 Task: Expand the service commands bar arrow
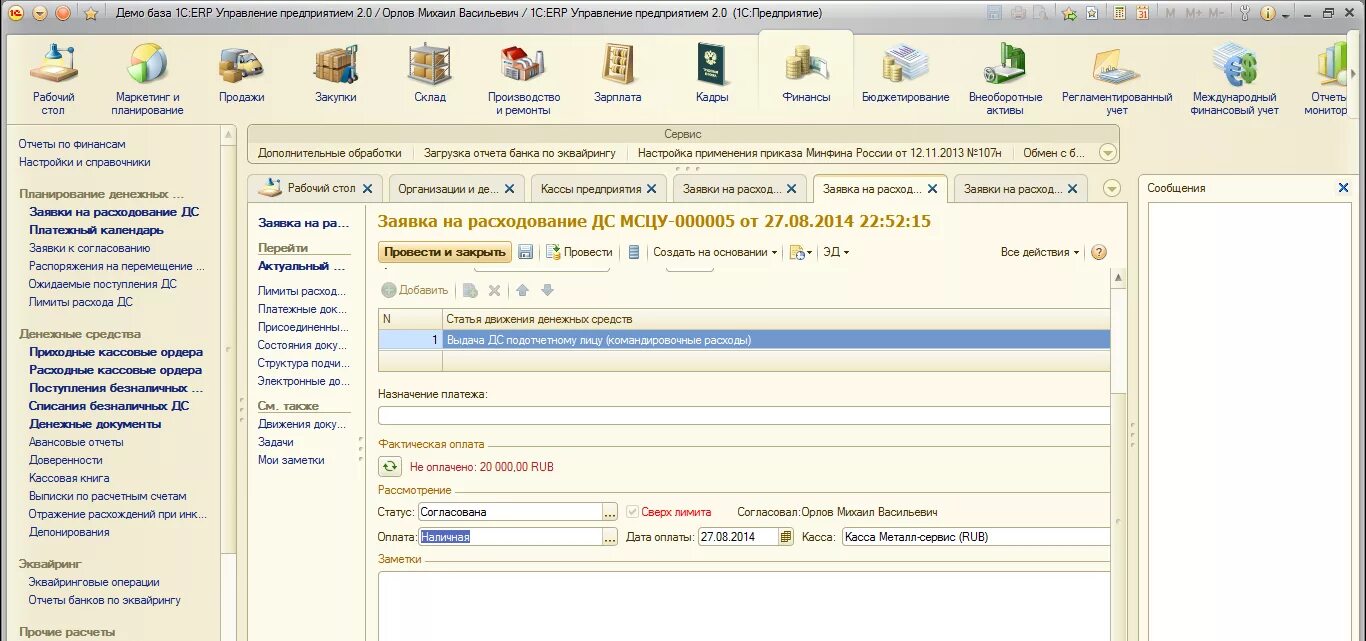coord(1107,153)
